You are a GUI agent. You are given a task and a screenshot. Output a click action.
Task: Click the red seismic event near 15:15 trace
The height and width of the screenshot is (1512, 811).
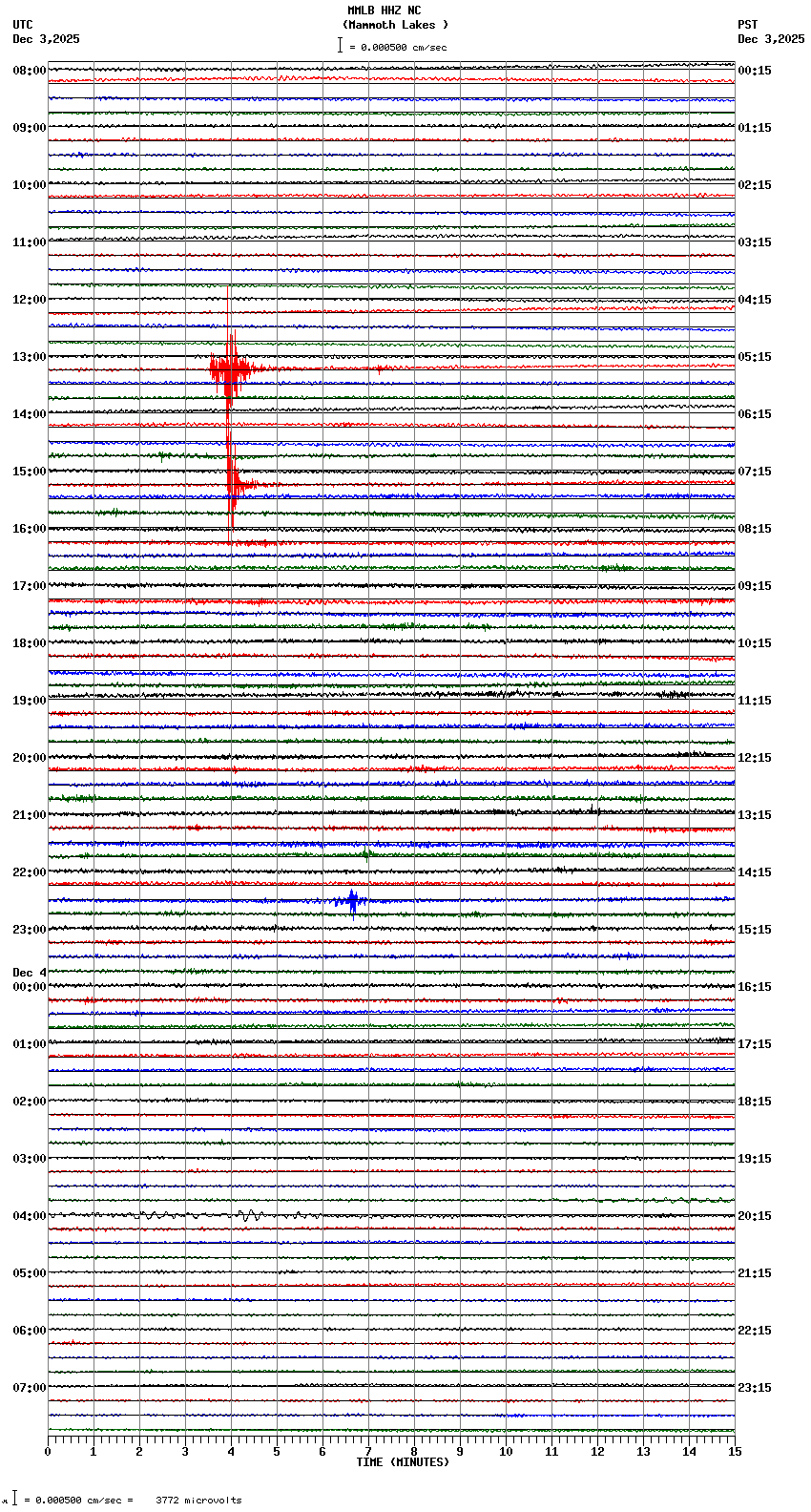click(x=237, y=485)
